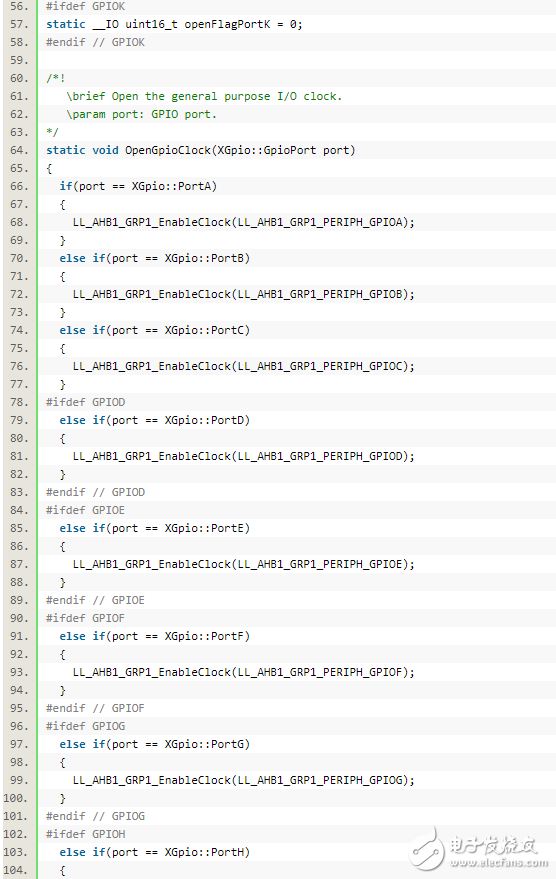
Task: Click the LL_AHB1_GRP1_PERIPH_GPIOC EnableClock call
Action: tap(244, 366)
